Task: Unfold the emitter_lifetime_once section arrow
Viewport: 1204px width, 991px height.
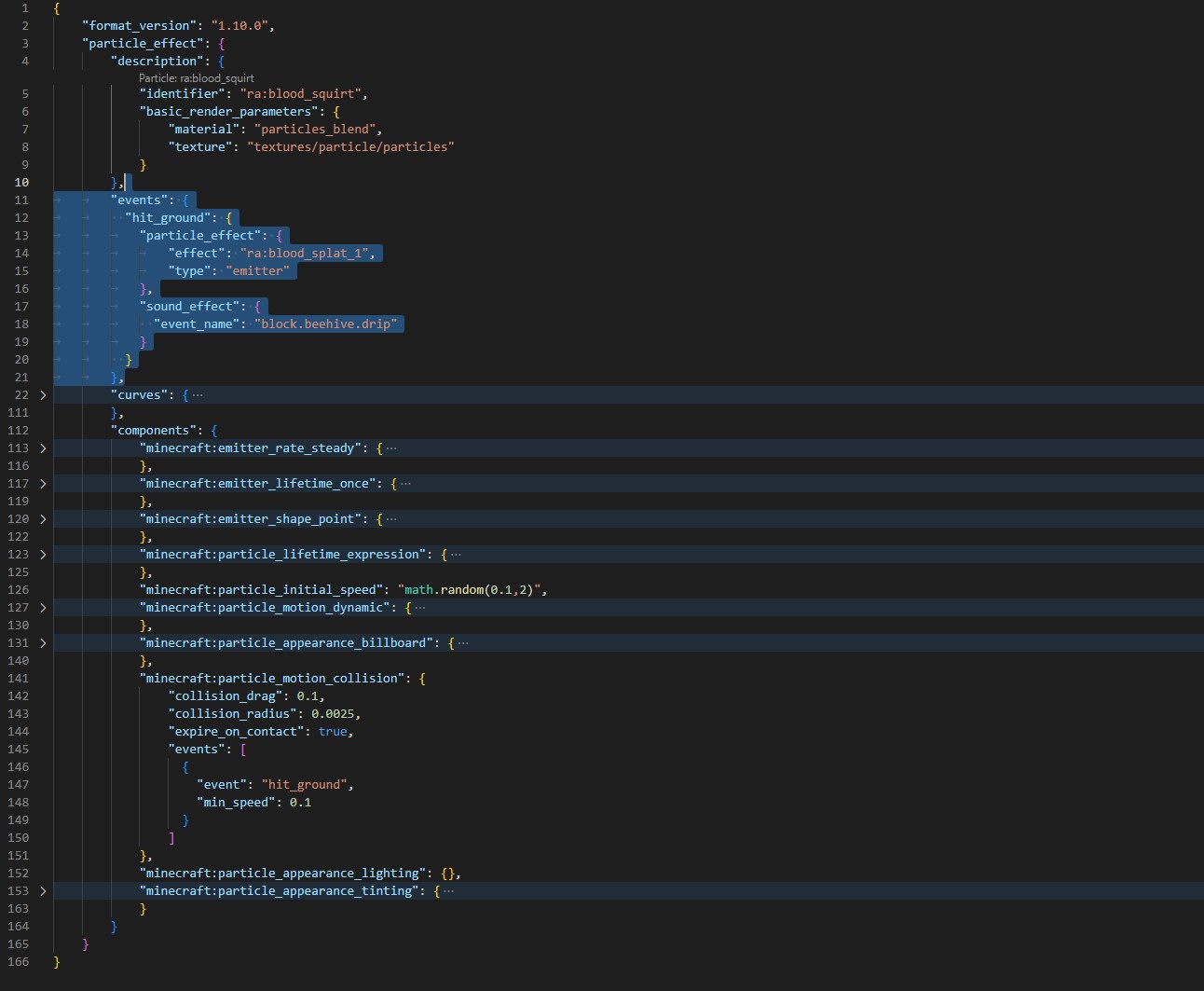Action: click(x=43, y=484)
